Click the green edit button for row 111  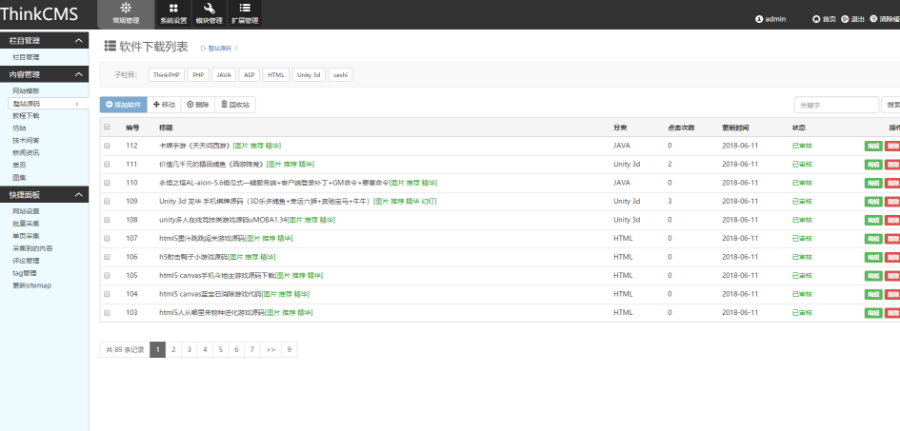click(x=873, y=165)
